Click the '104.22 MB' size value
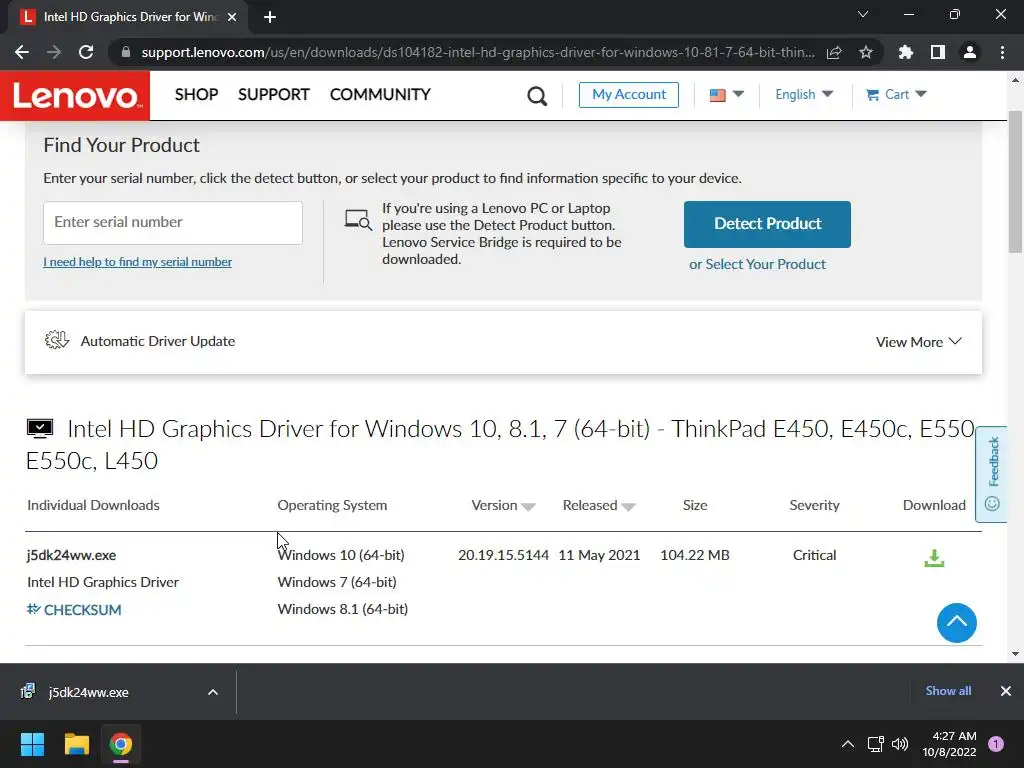 pyautogui.click(x=695, y=555)
